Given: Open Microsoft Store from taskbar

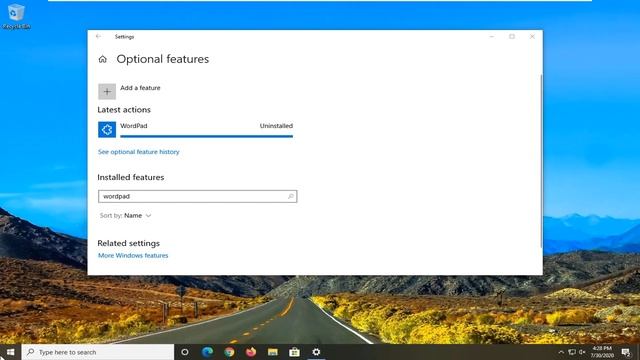Looking at the screenshot, I should 294,352.
